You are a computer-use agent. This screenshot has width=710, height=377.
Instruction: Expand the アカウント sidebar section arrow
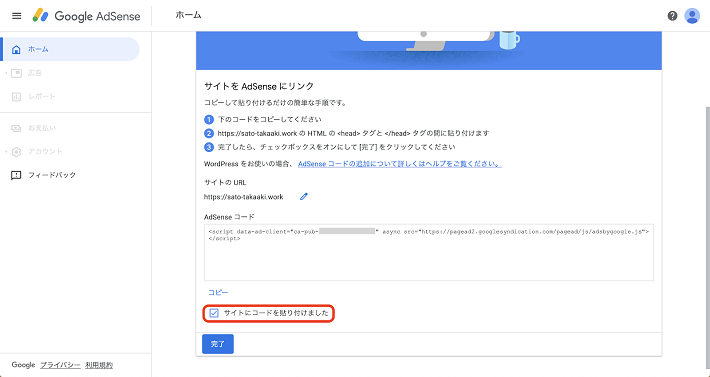6,152
